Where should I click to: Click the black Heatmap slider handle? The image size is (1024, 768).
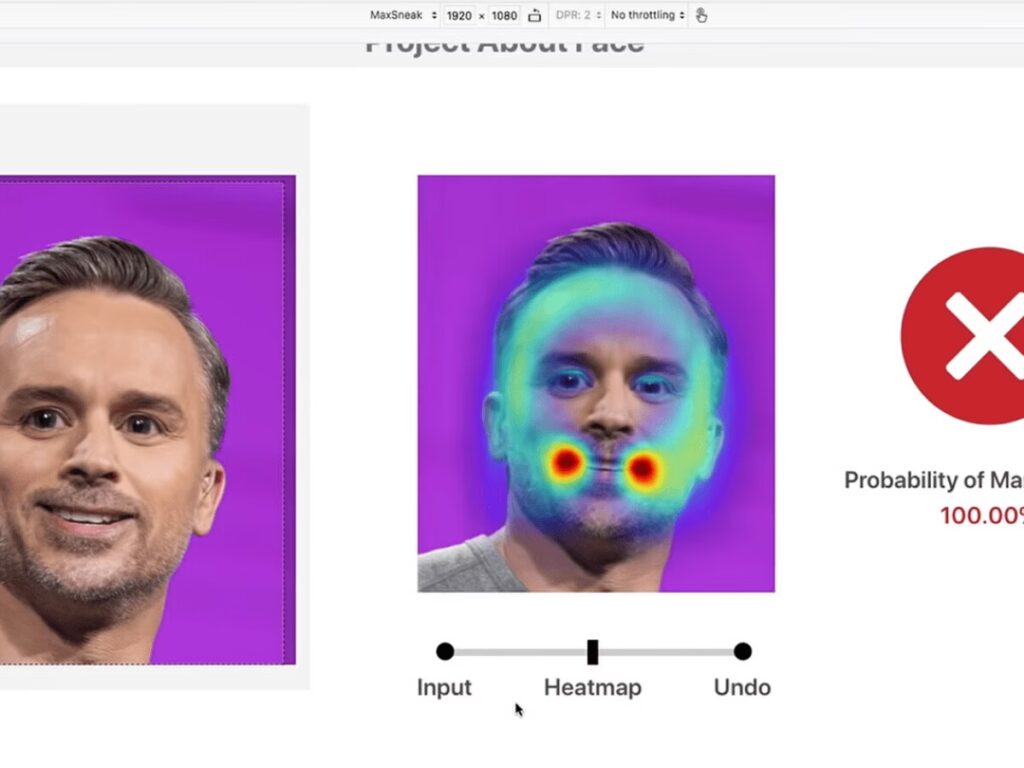click(x=592, y=652)
